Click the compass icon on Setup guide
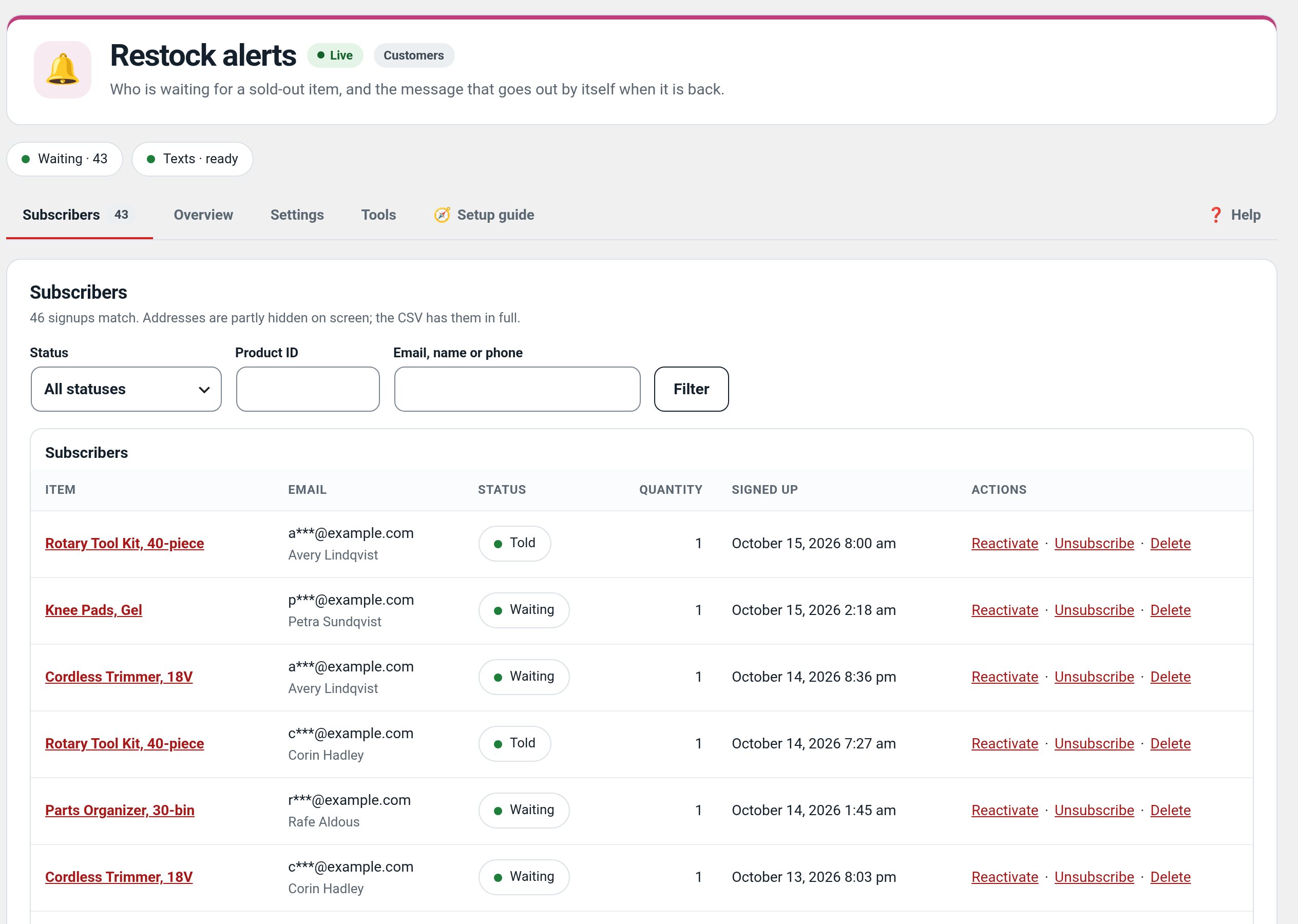The height and width of the screenshot is (924, 1298). click(x=442, y=215)
